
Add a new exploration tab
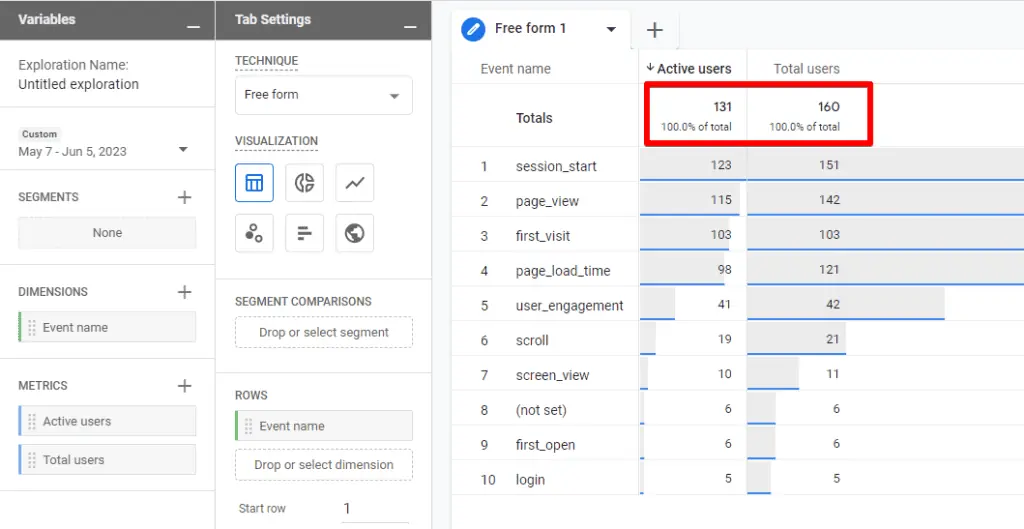pyautogui.click(x=654, y=29)
